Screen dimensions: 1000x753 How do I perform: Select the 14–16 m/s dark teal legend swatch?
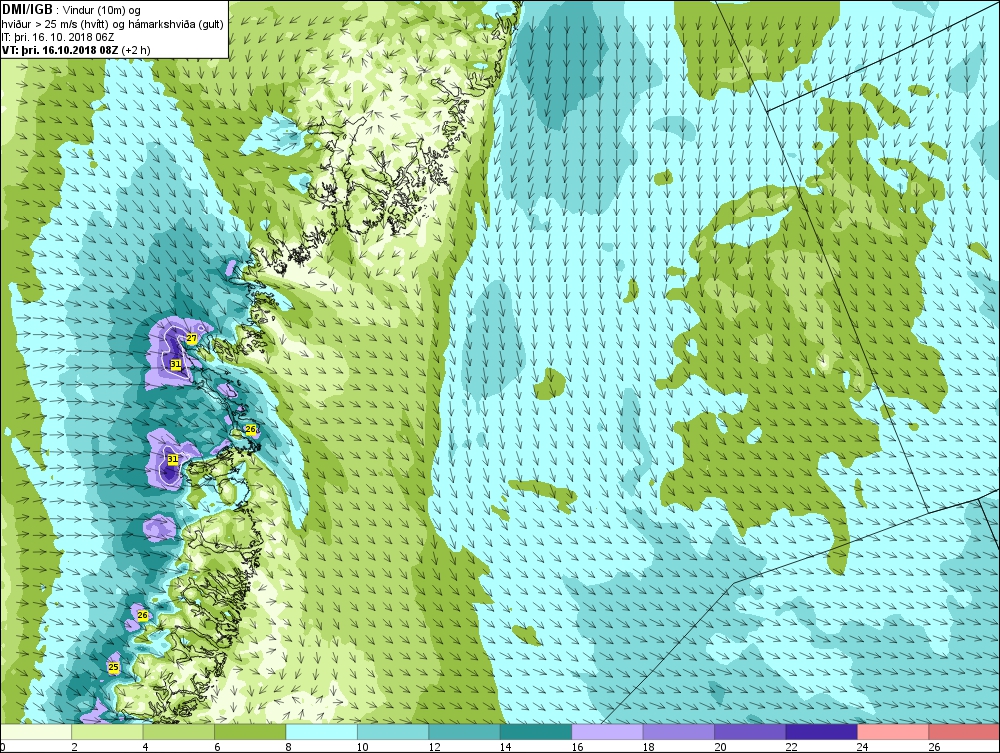pos(536,732)
